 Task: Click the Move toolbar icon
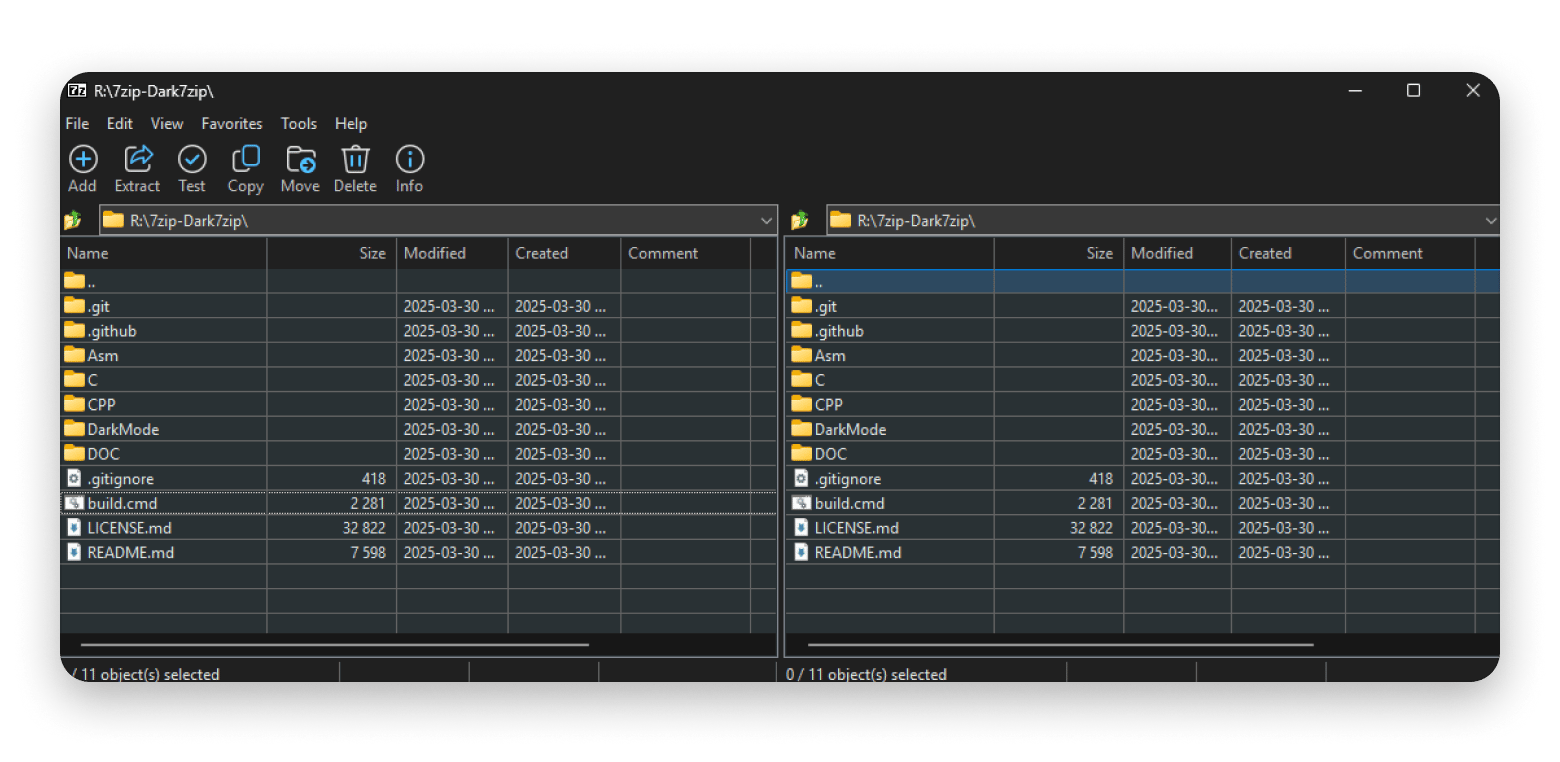click(300, 160)
